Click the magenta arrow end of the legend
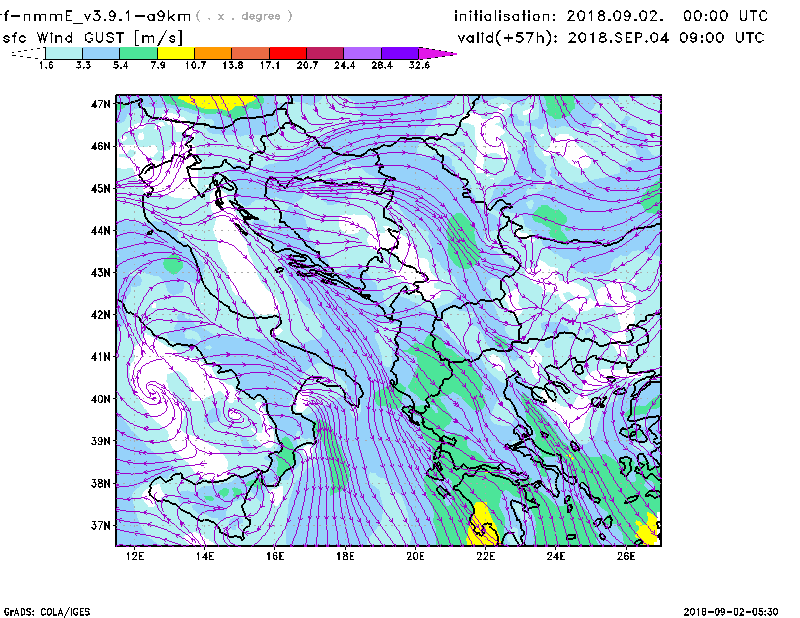Viewport: 800px width, 618px height. [437, 53]
